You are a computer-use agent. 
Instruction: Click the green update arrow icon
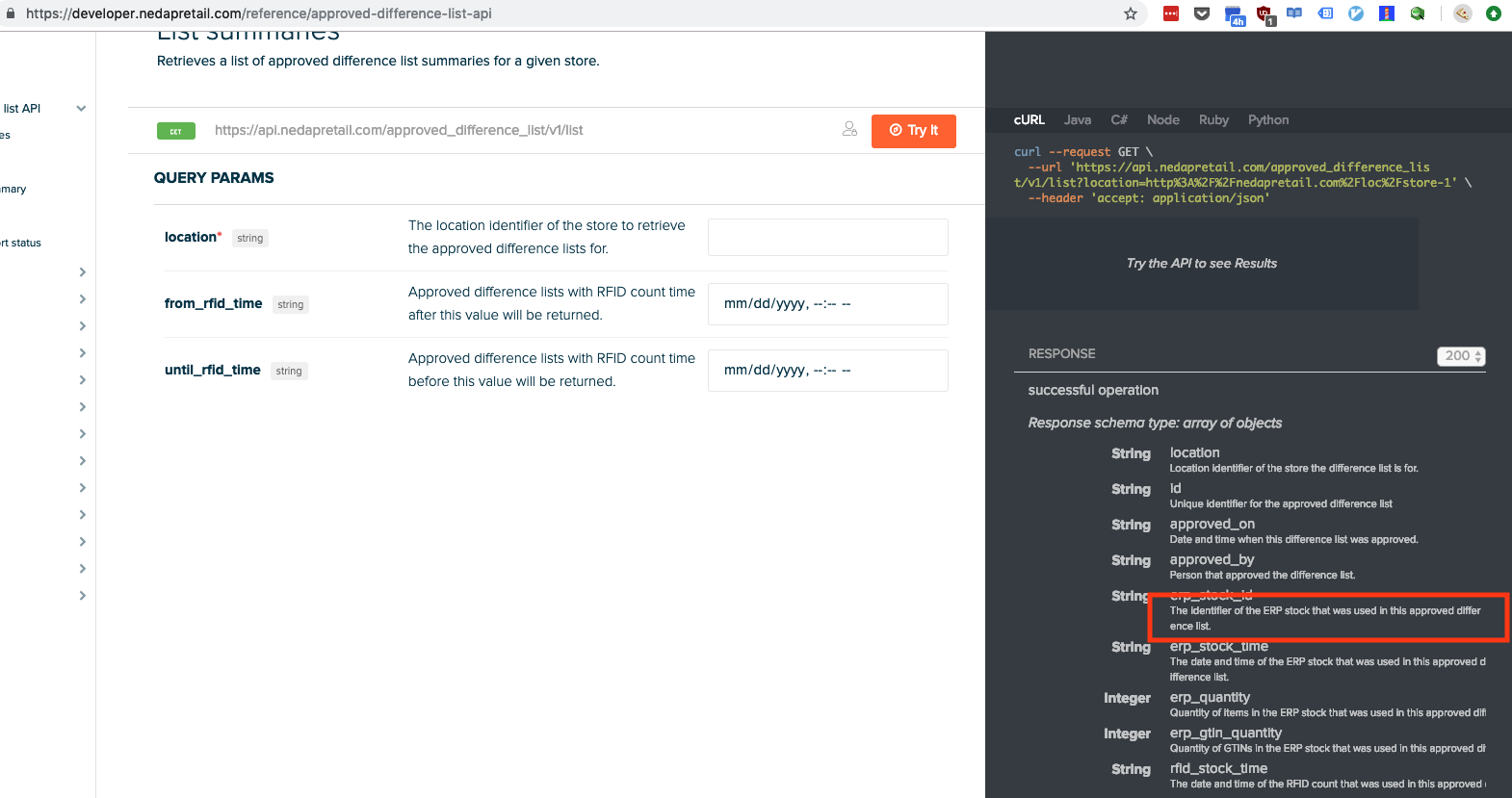1494,13
